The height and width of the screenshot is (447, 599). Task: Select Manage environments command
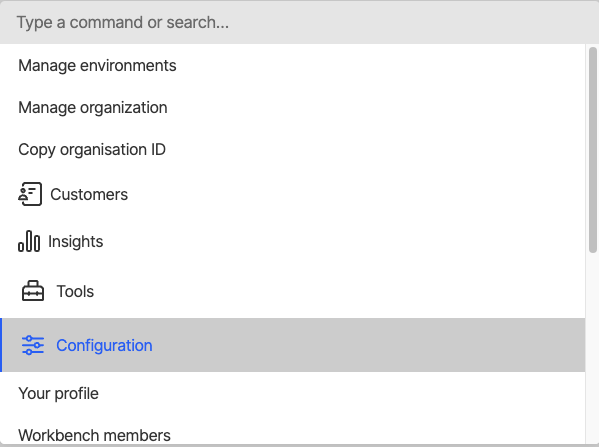click(x=293, y=65)
